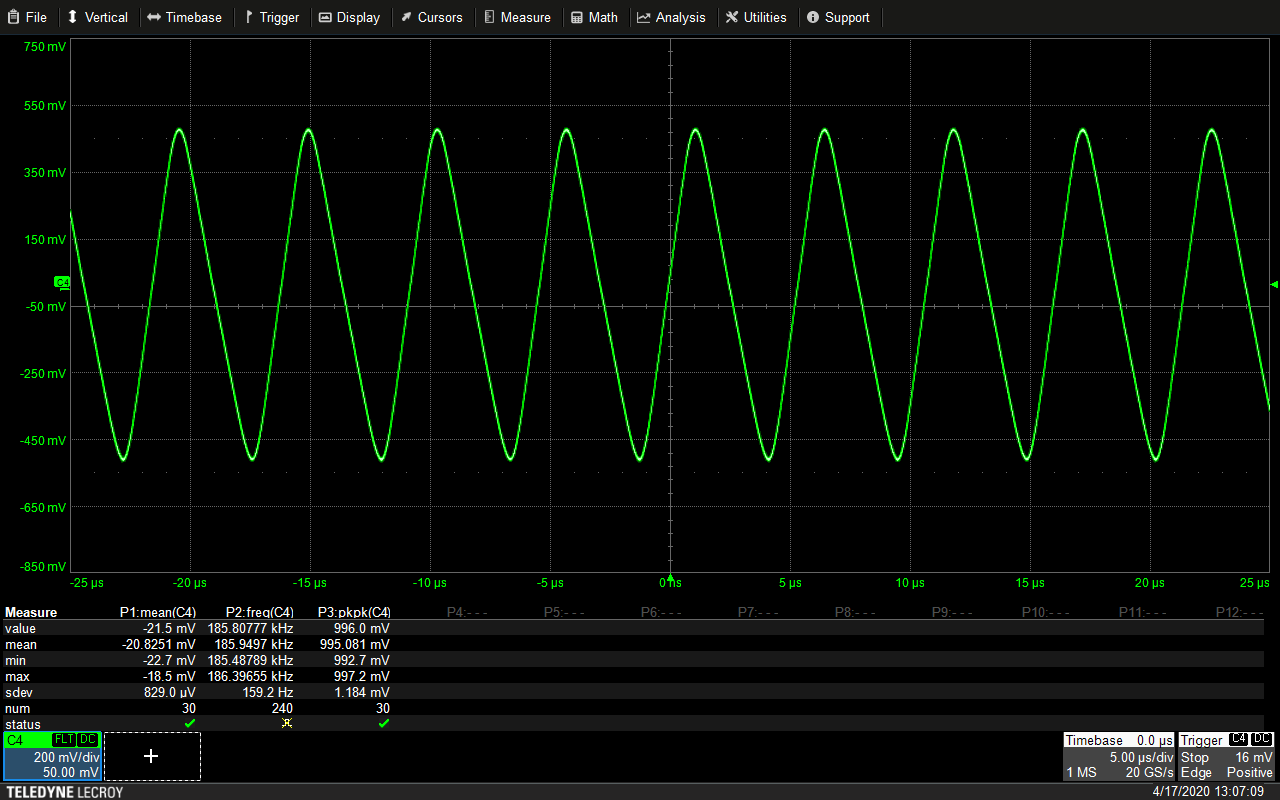Click the C4 channel ground level marker
The width and height of the screenshot is (1280, 800).
coord(62,282)
